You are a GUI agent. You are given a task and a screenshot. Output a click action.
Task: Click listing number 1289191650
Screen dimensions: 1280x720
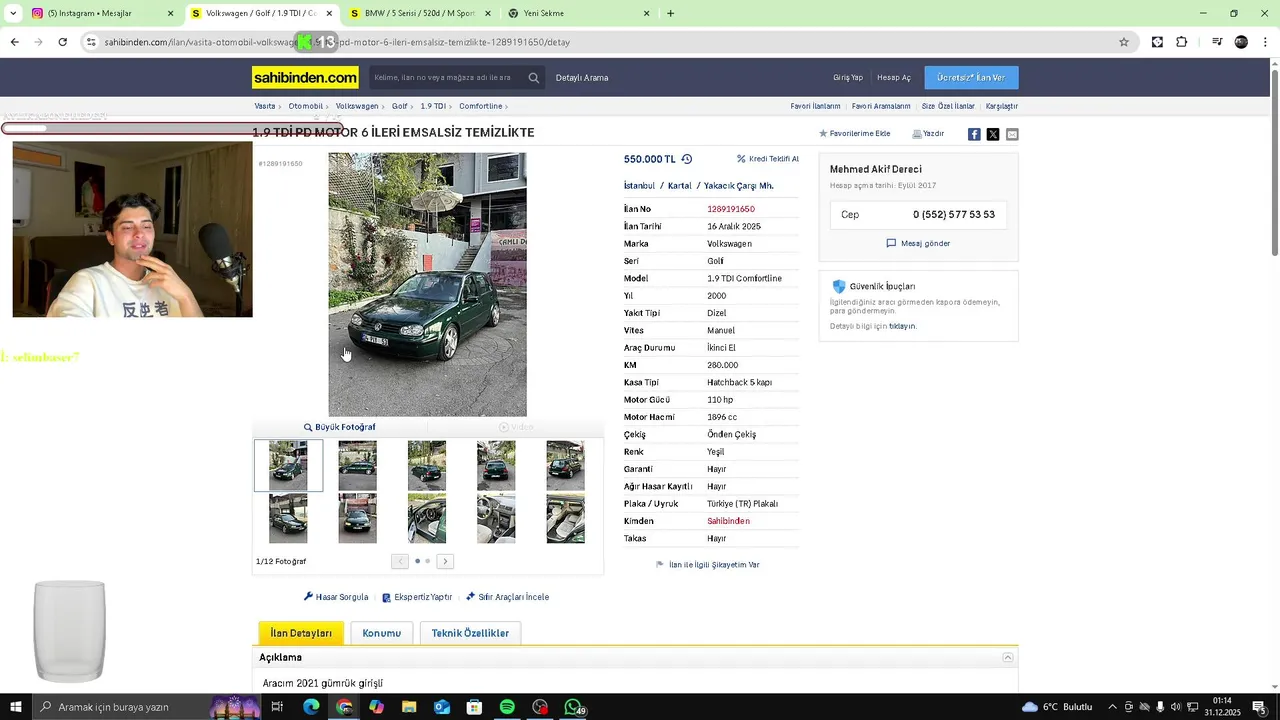pyautogui.click(x=730, y=209)
